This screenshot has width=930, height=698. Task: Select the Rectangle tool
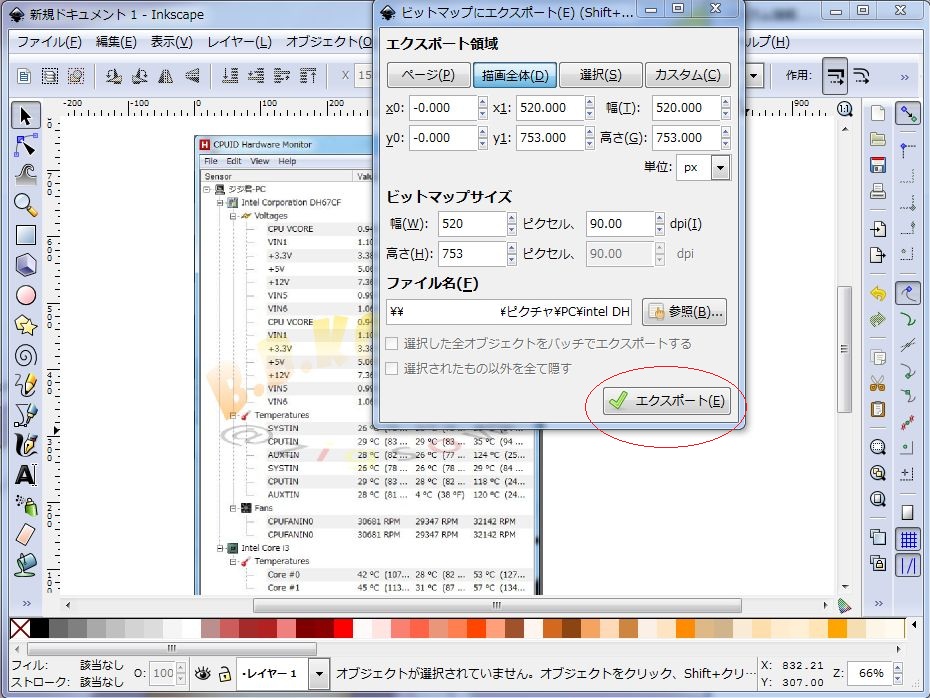point(26,235)
